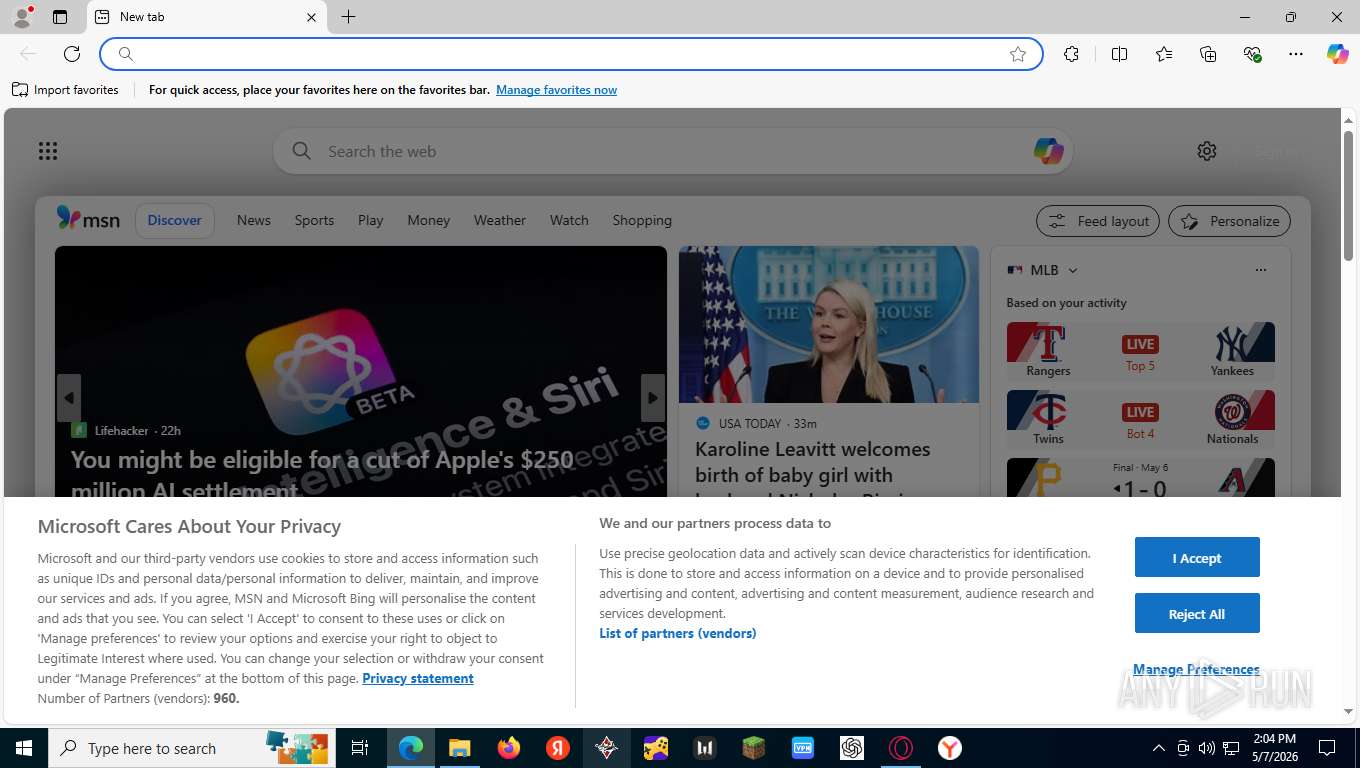Switch to the Sports tab
Screen dimensions: 1360x768
click(x=314, y=220)
